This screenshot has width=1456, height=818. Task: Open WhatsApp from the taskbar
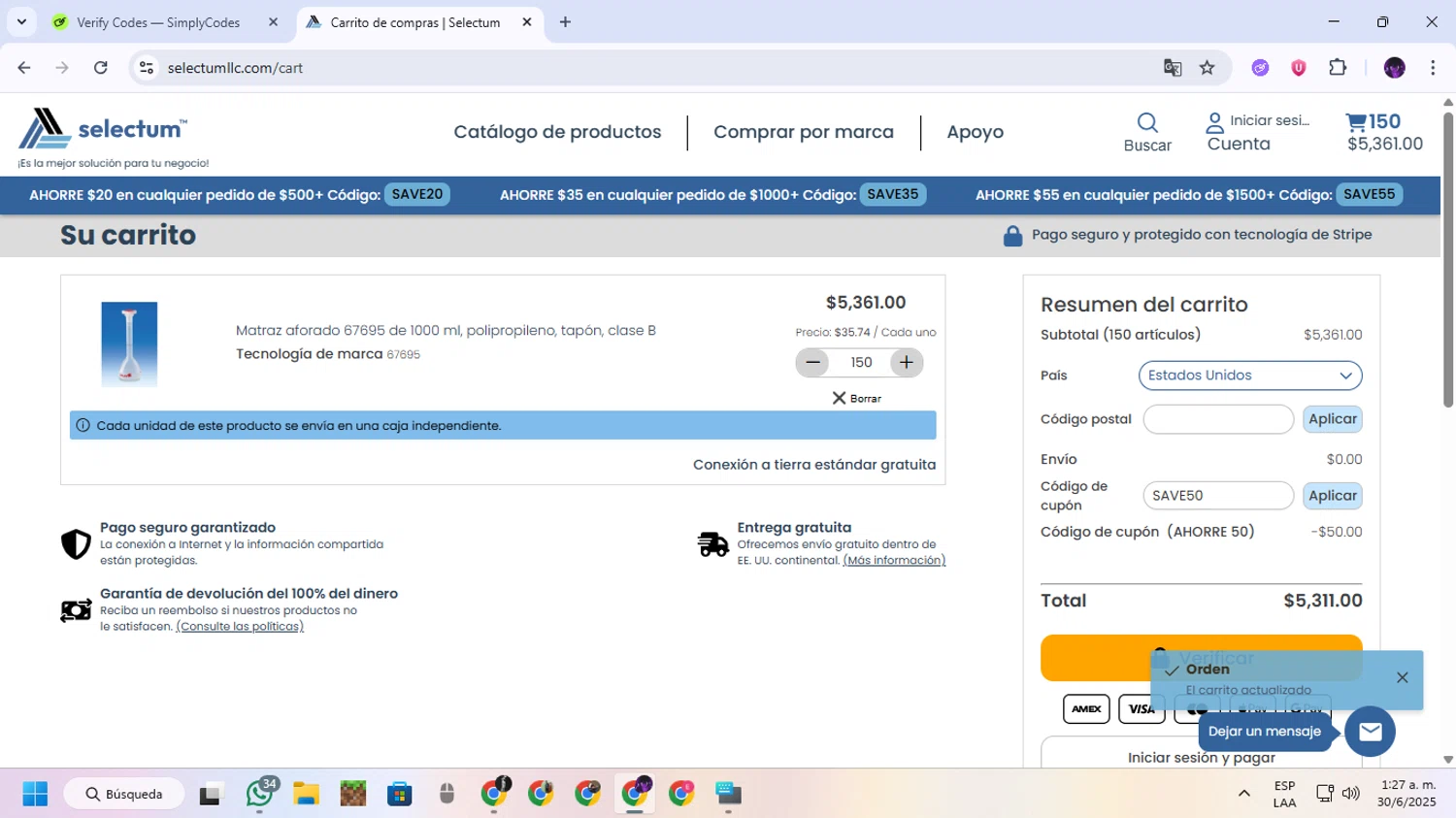click(x=259, y=794)
